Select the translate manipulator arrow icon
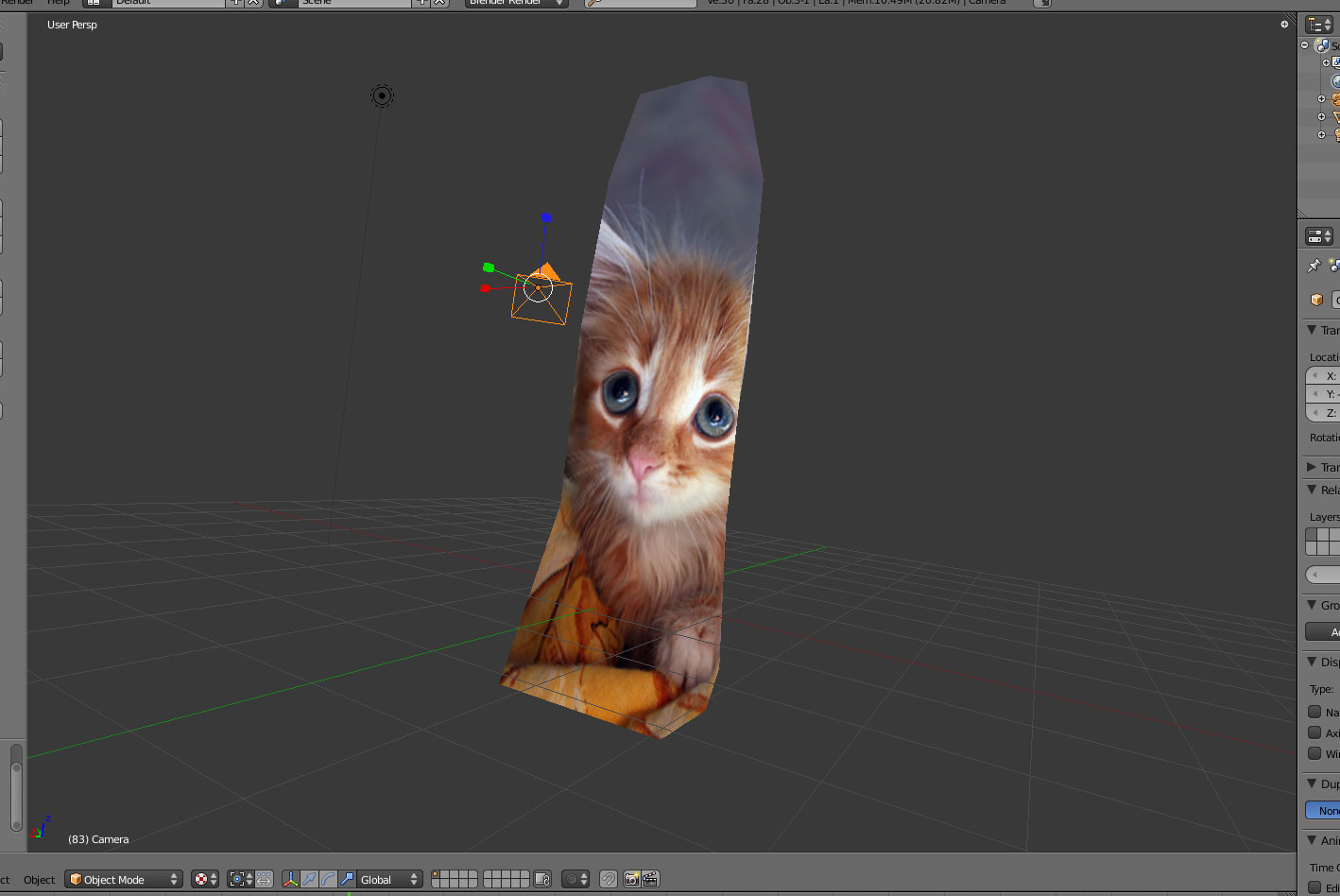Image resolution: width=1340 pixels, height=896 pixels. (310, 879)
